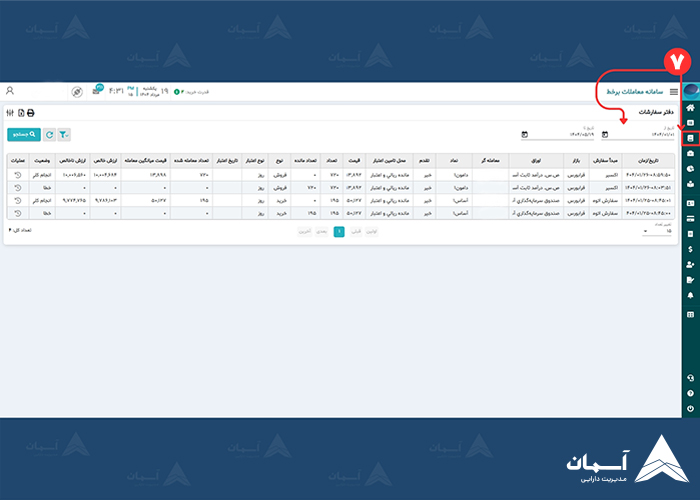This screenshot has width=700, height=500.
Task: Sort by the وضعیت column header
Action: (x=43, y=159)
